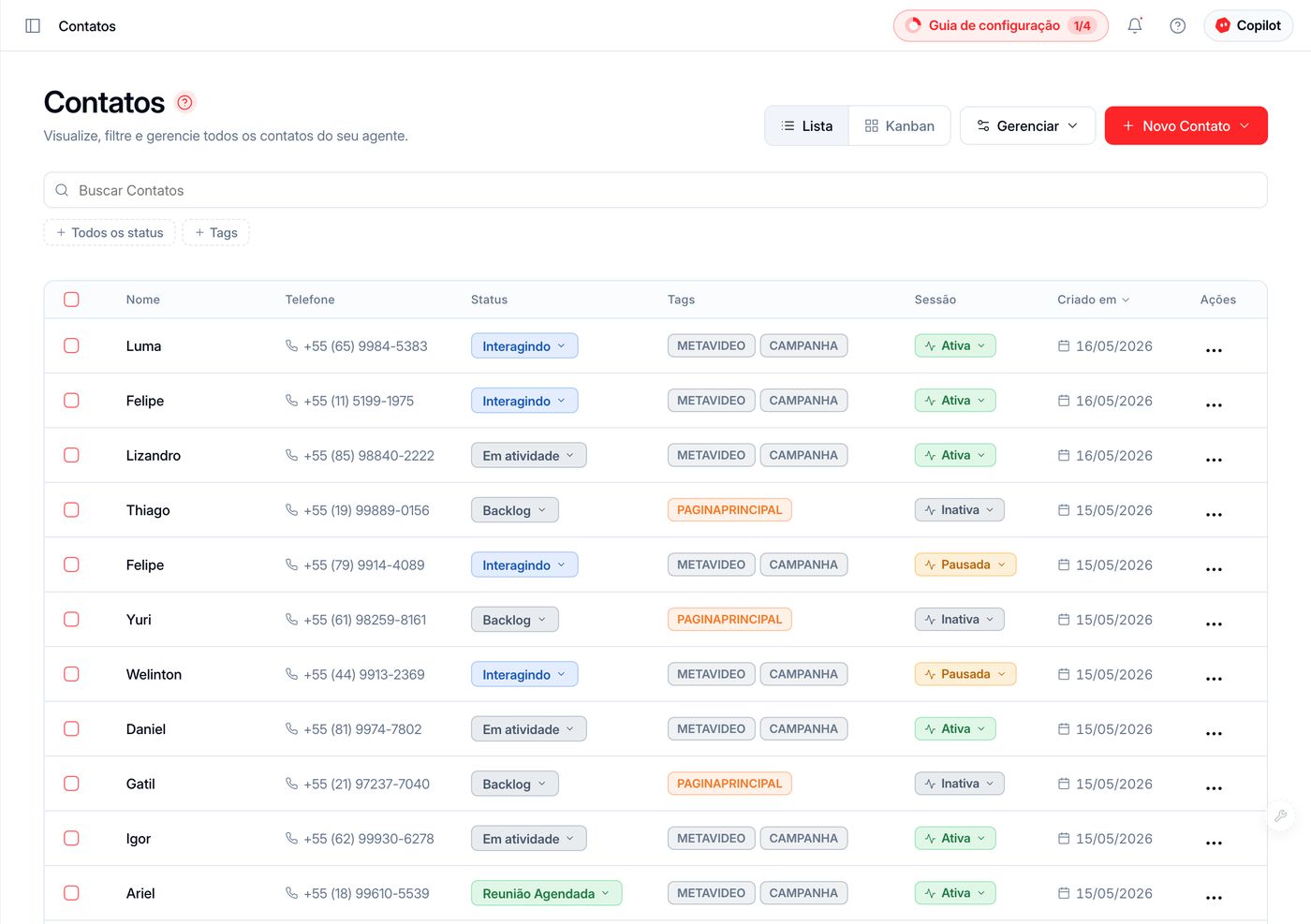Open Welinton's Pausada session dropdown
The width and height of the screenshot is (1311, 924).
(965, 674)
